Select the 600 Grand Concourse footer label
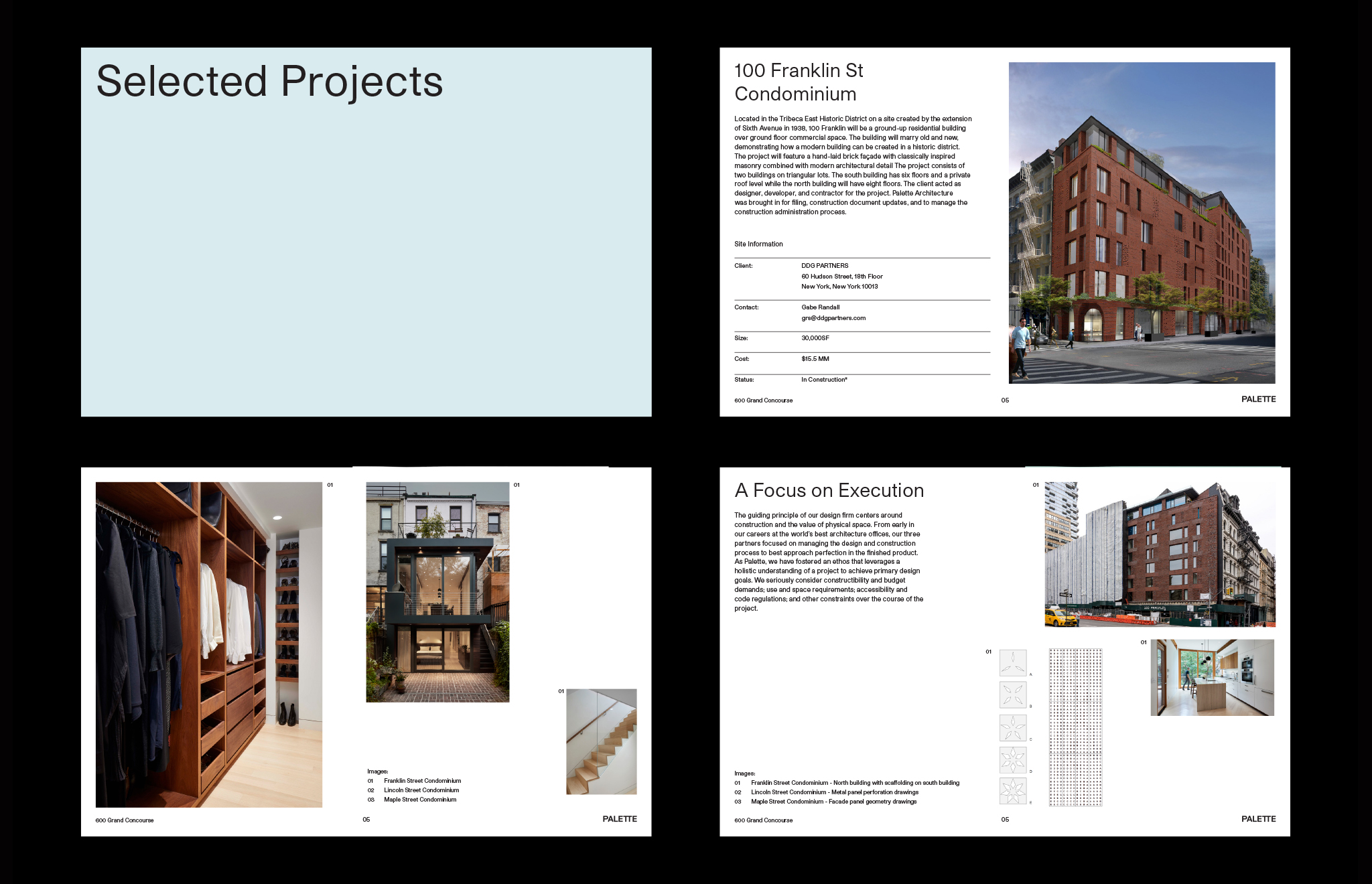This screenshot has height=884, width=1372. (764, 400)
